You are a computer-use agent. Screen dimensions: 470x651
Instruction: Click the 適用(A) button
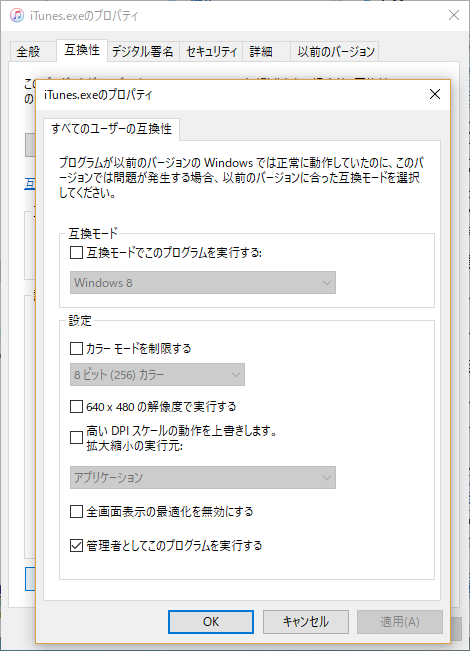point(400,622)
